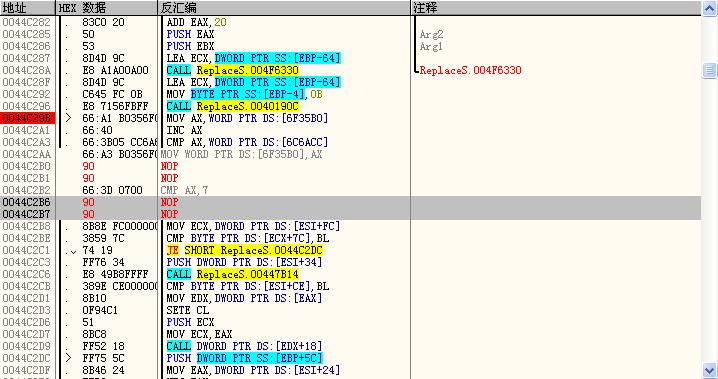
Task: Click the Arg2 comment
Action: point(431,34)
